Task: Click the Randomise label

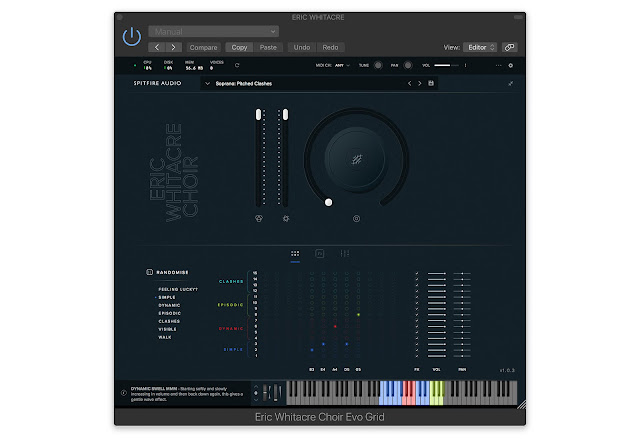Action: point(172,272)
